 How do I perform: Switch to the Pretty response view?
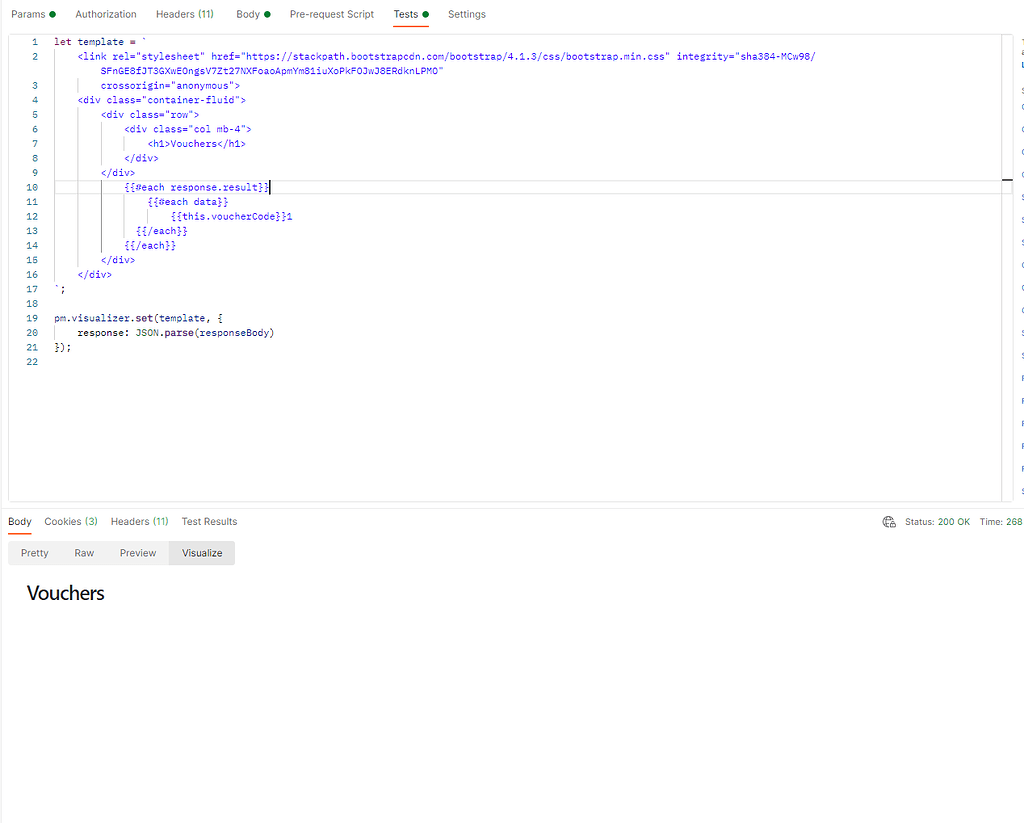coord(34,552)
